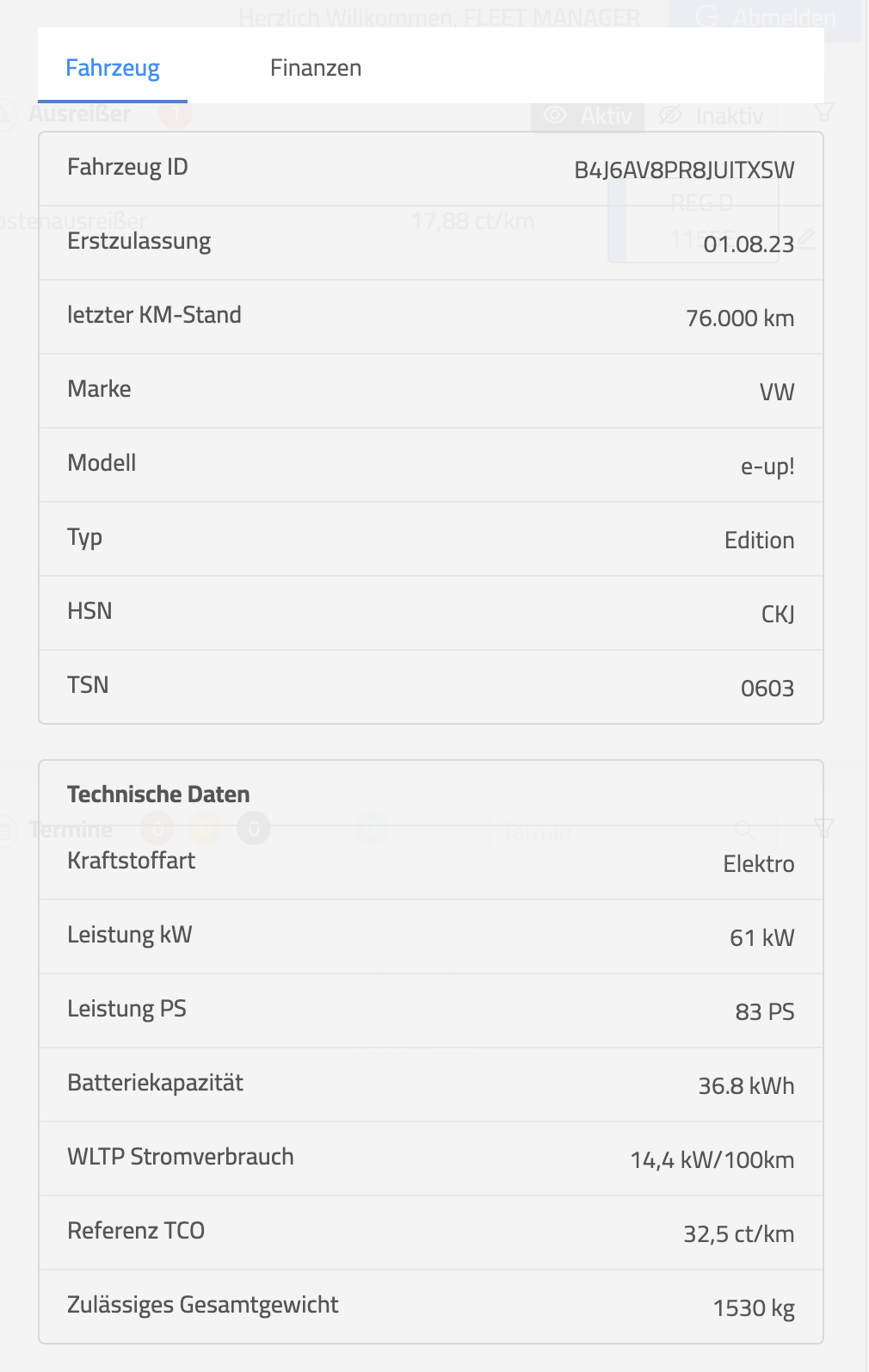Click the Ausreißer section icon at left edge
Image resolution: width=869 pixels, height=1372 pixels.
click(7, 114)
